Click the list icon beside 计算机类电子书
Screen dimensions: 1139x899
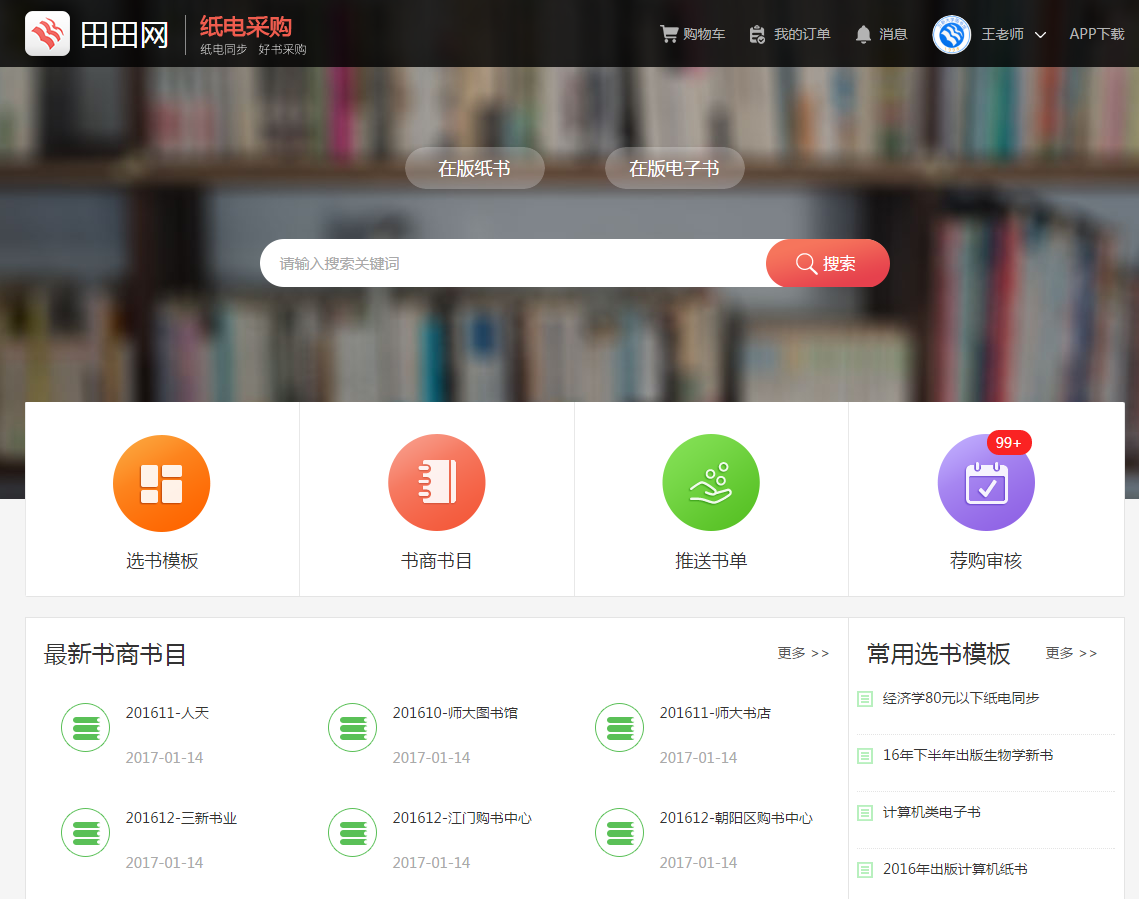click(x=864, y=813)
